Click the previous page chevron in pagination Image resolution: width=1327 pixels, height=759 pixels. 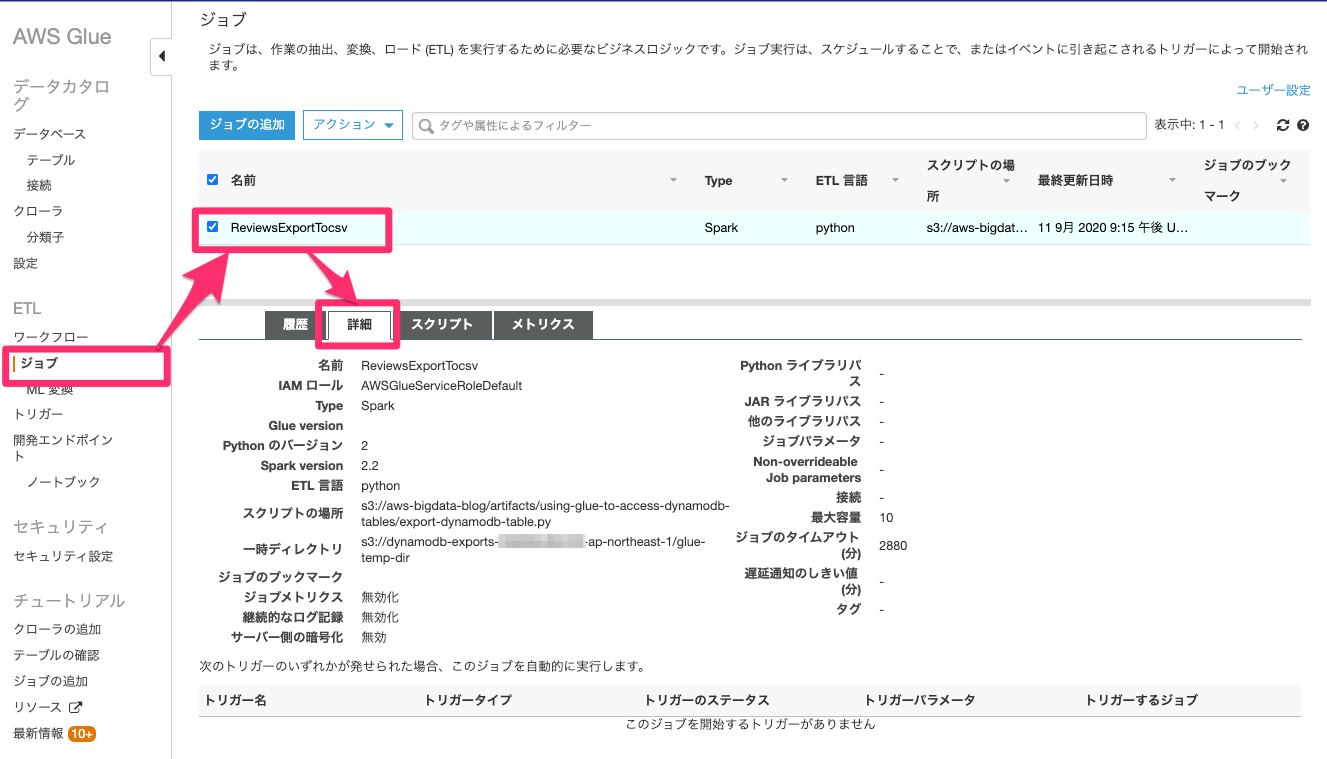1239,125
